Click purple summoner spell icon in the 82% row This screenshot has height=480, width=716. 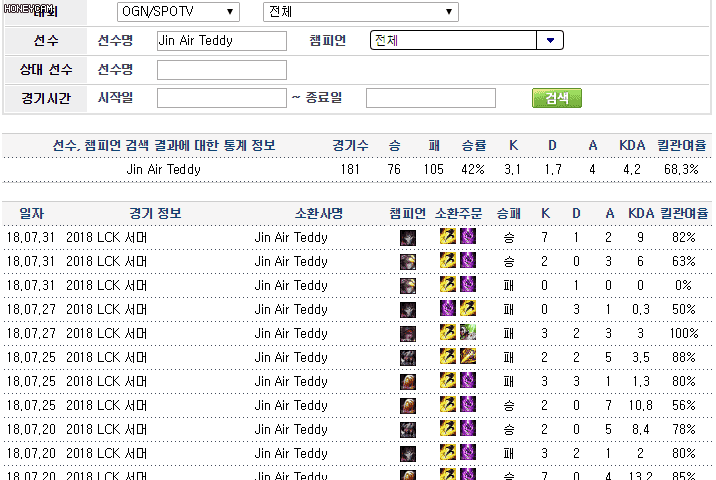(468, 236)
